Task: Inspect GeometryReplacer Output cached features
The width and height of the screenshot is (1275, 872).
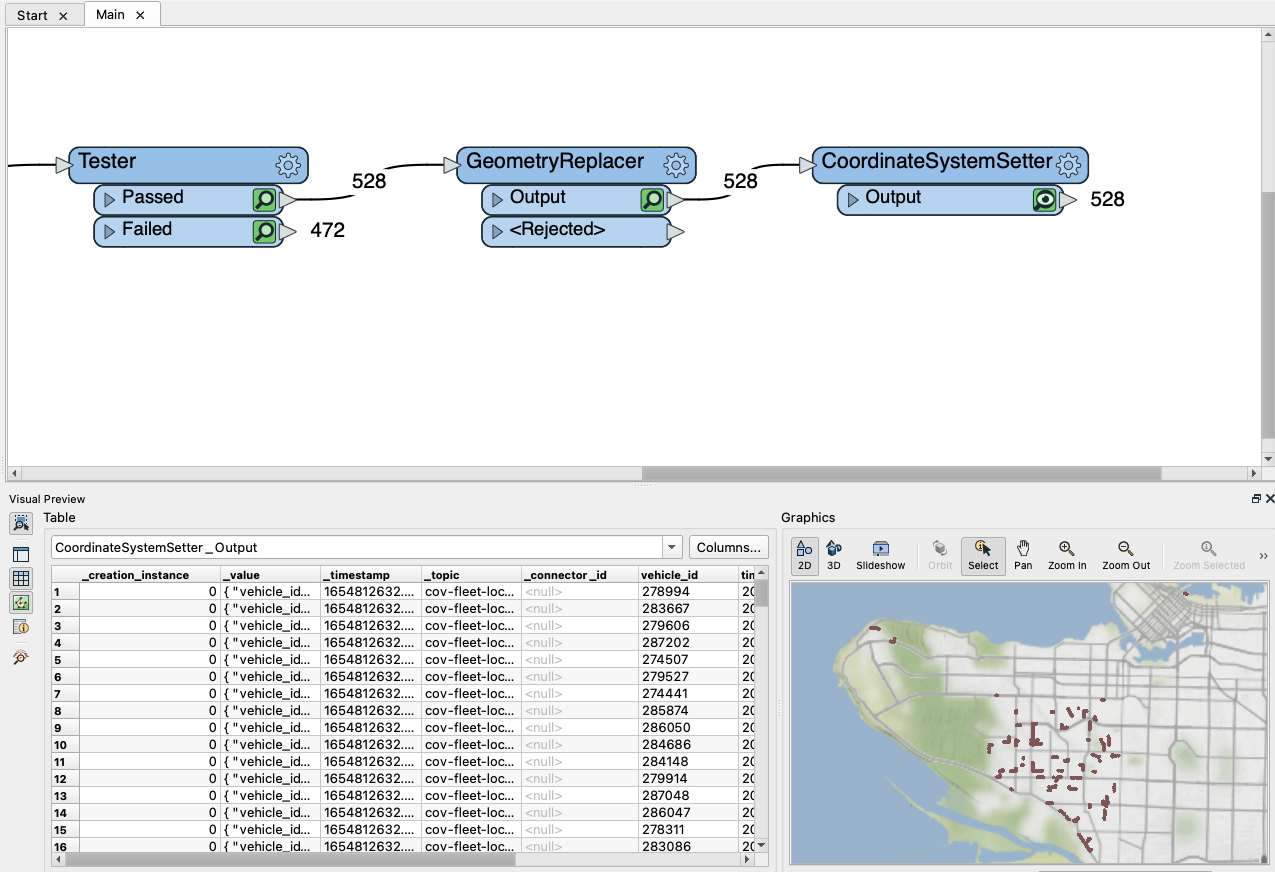Action: pyautogui.click(x=652, y=199)
